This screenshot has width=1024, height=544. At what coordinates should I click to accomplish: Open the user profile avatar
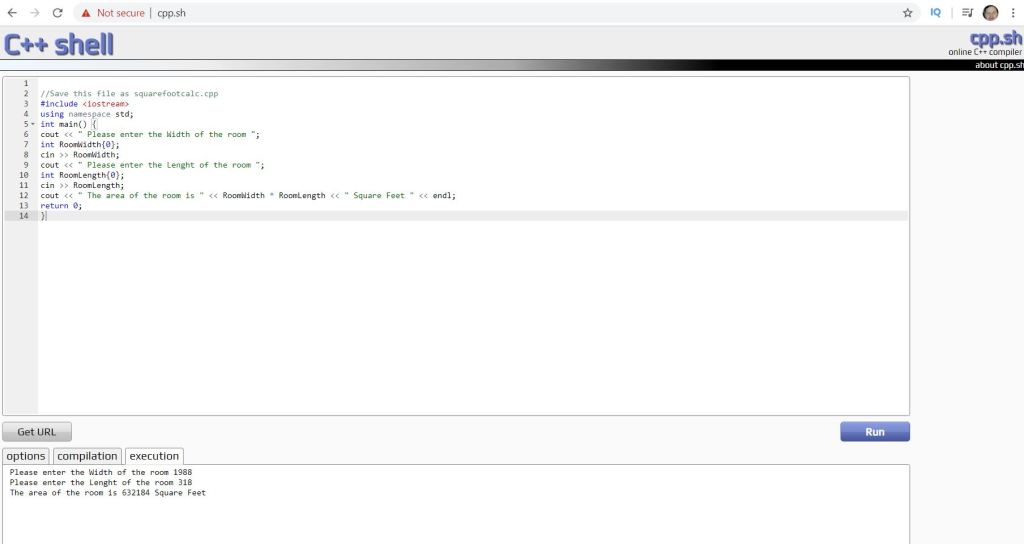990,13
